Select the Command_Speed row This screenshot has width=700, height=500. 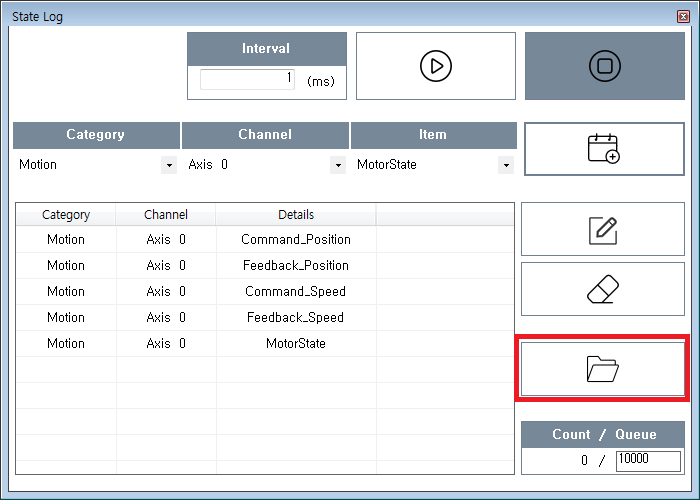coord(295,292)
